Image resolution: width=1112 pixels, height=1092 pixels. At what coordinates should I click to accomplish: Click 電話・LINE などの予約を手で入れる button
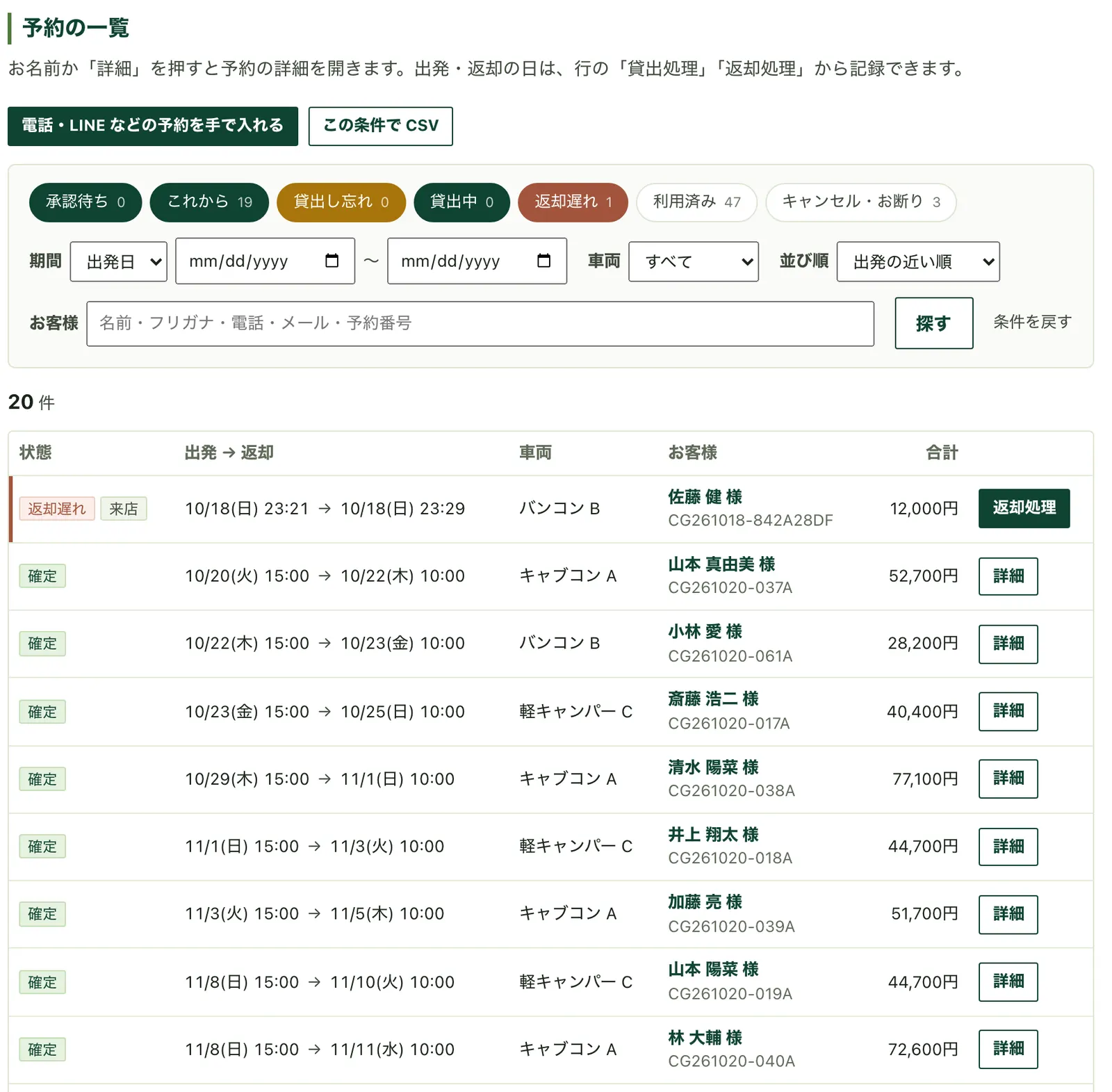point(153,126)
